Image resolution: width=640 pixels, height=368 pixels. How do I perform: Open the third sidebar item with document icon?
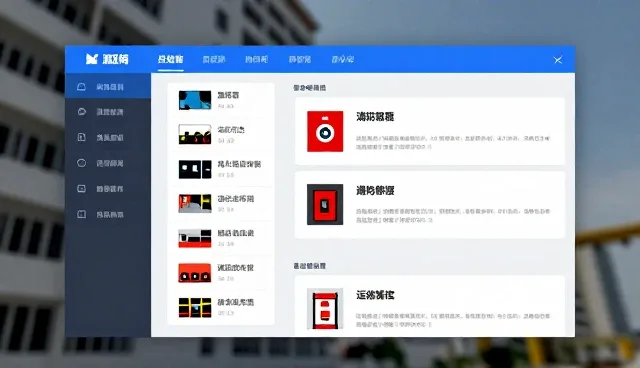pos(108,137)
